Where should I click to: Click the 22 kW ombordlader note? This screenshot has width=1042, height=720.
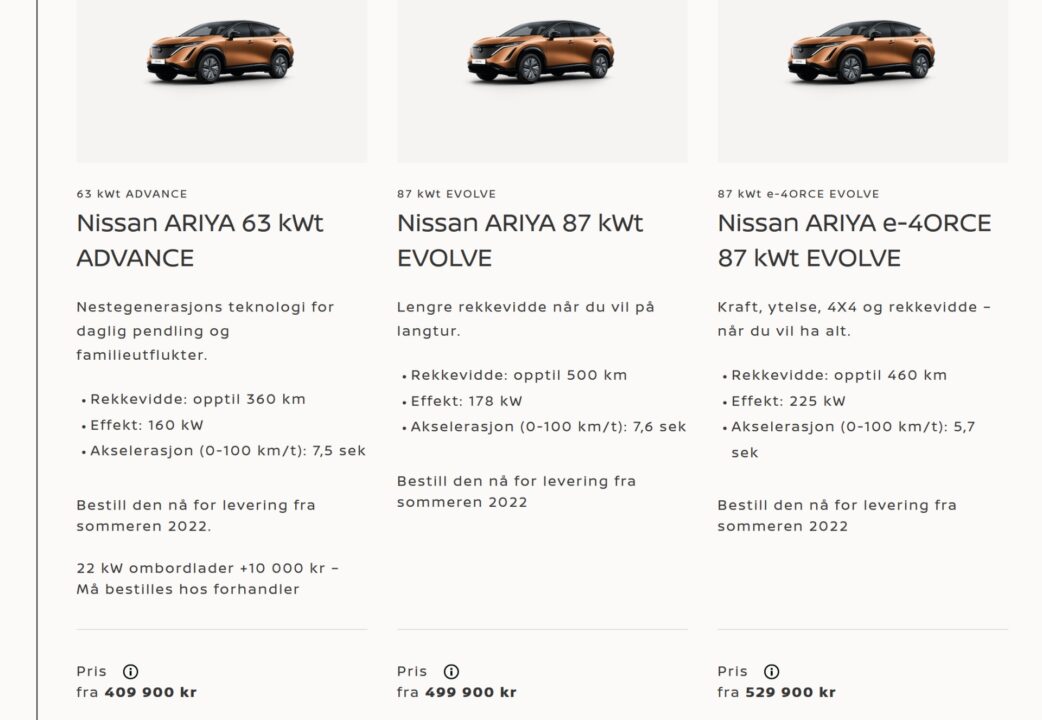[207, 579]
